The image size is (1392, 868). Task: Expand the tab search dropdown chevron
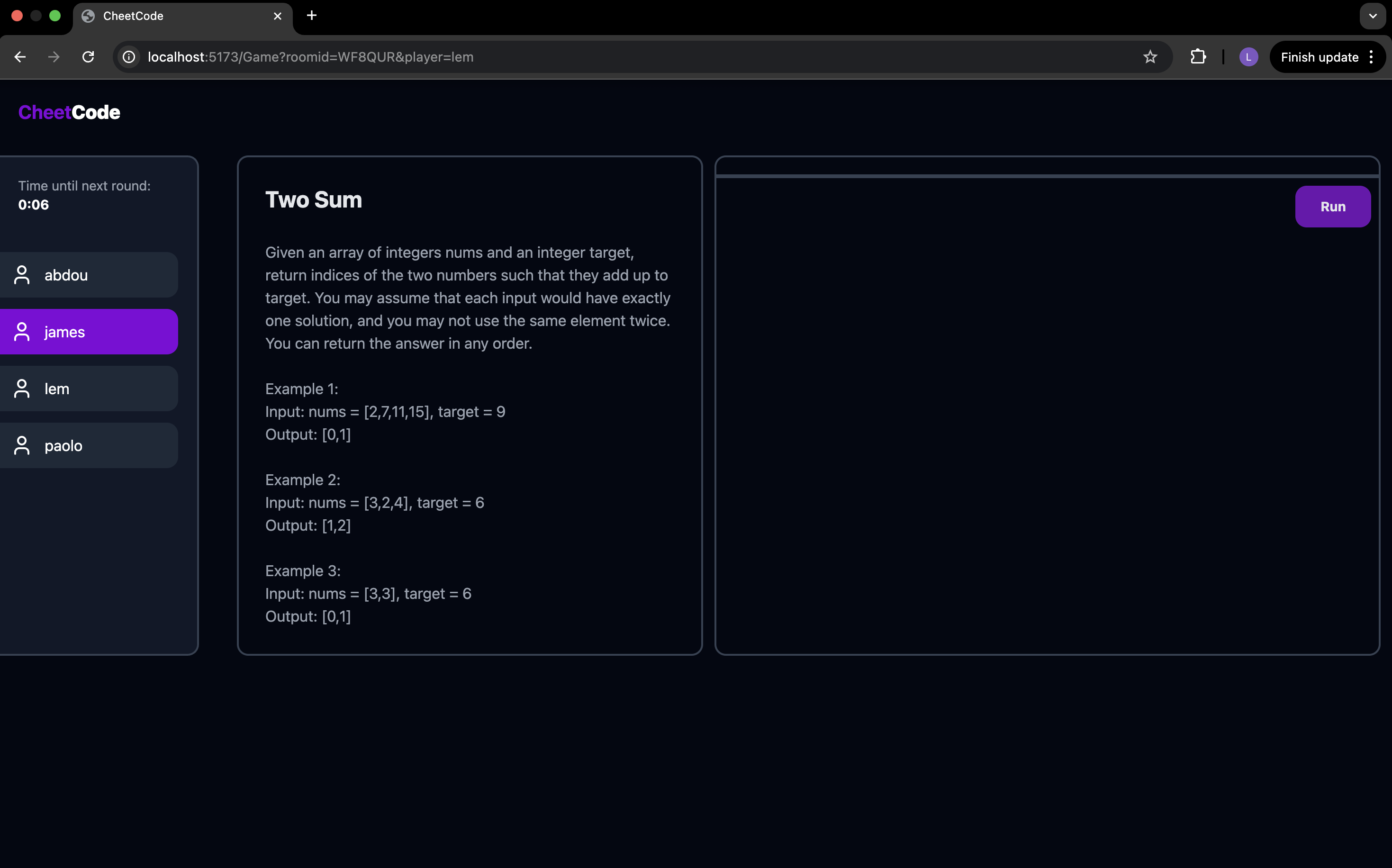[1373, 16]
